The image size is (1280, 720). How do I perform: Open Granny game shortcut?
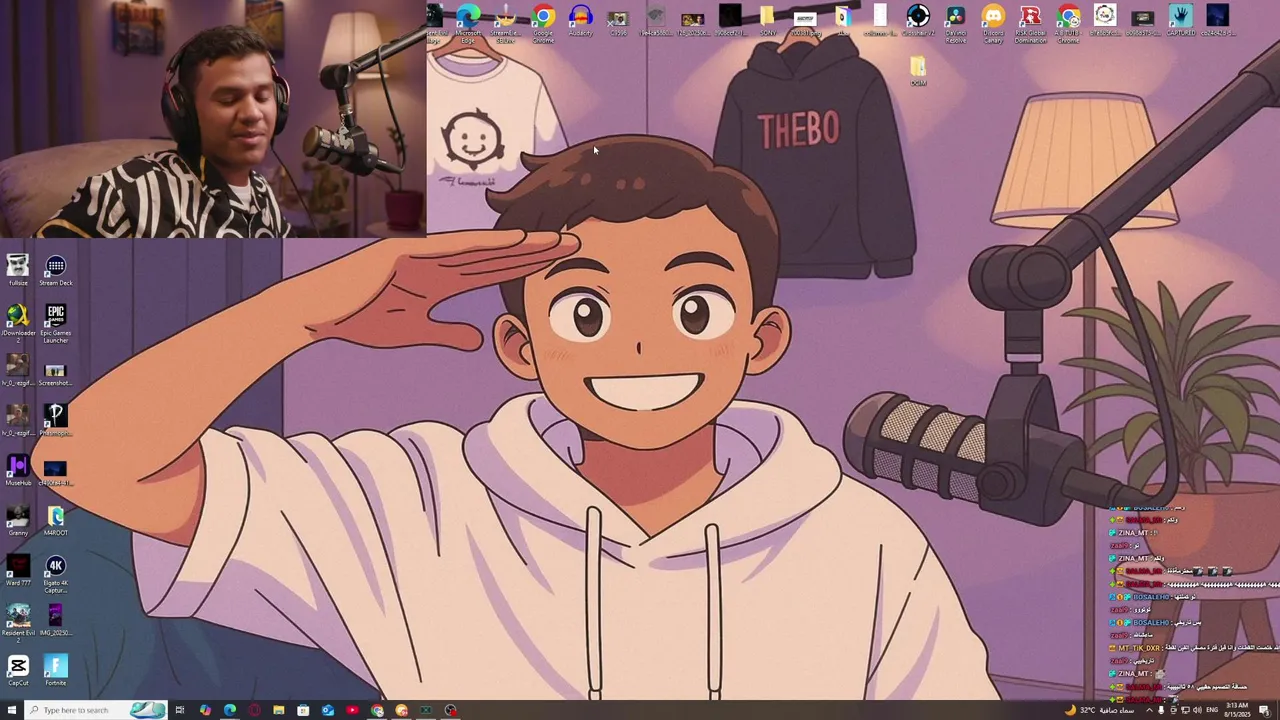(18, 520)
